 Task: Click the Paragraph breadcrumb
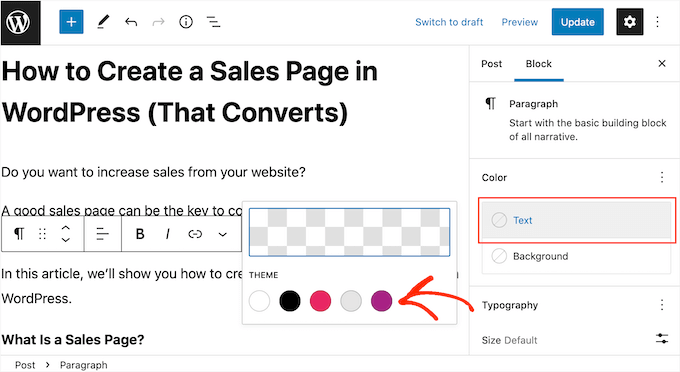point(84,365)
